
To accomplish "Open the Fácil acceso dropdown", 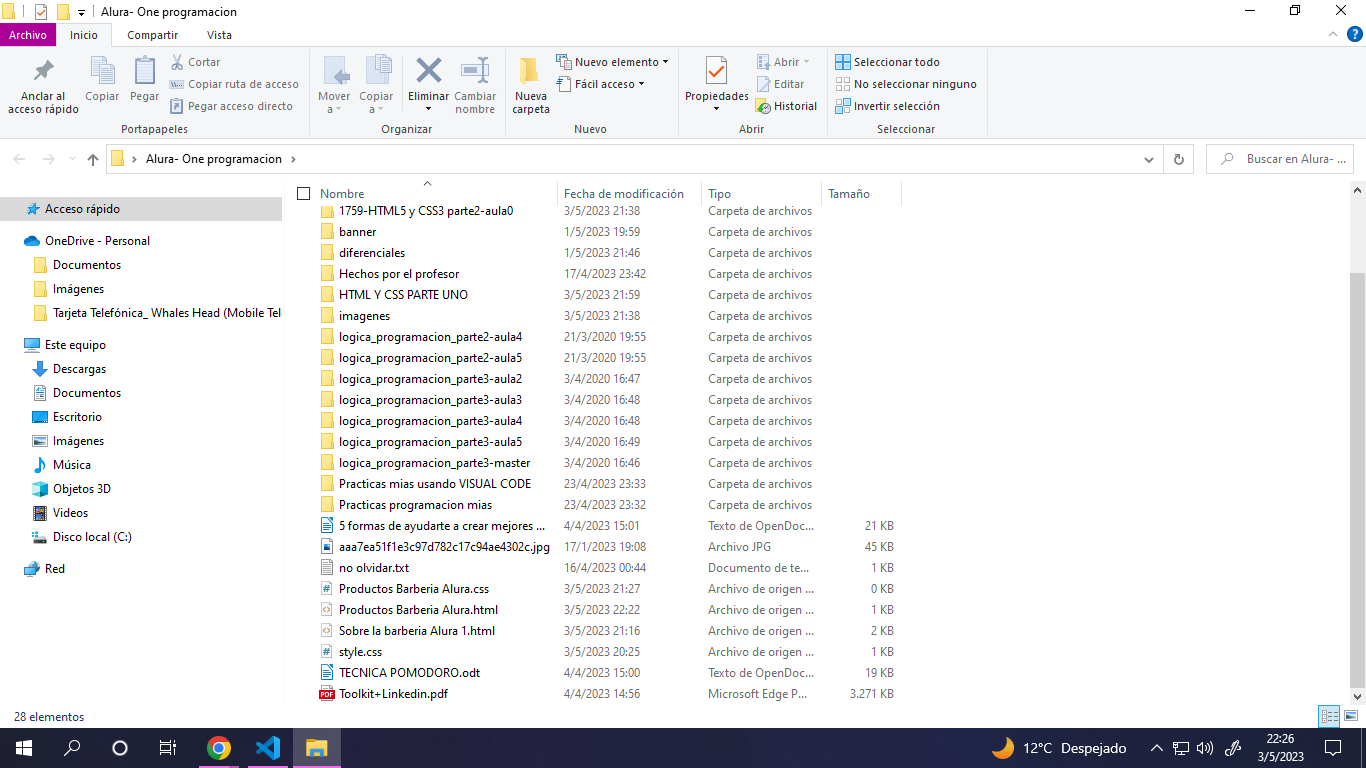I will coord(600,84).
